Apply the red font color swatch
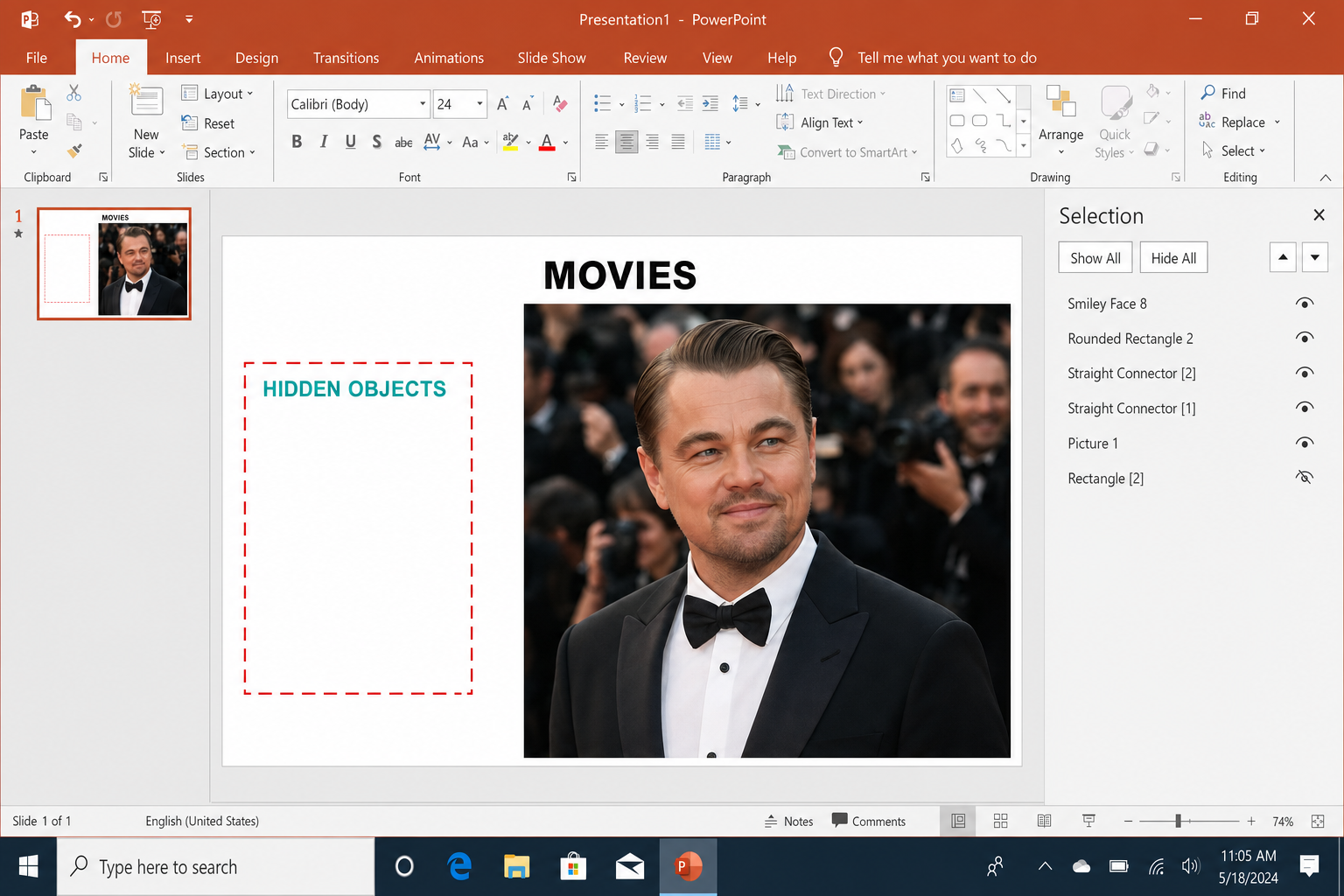1344x896 pixels. pyautogui.click(x=547, y=142)
